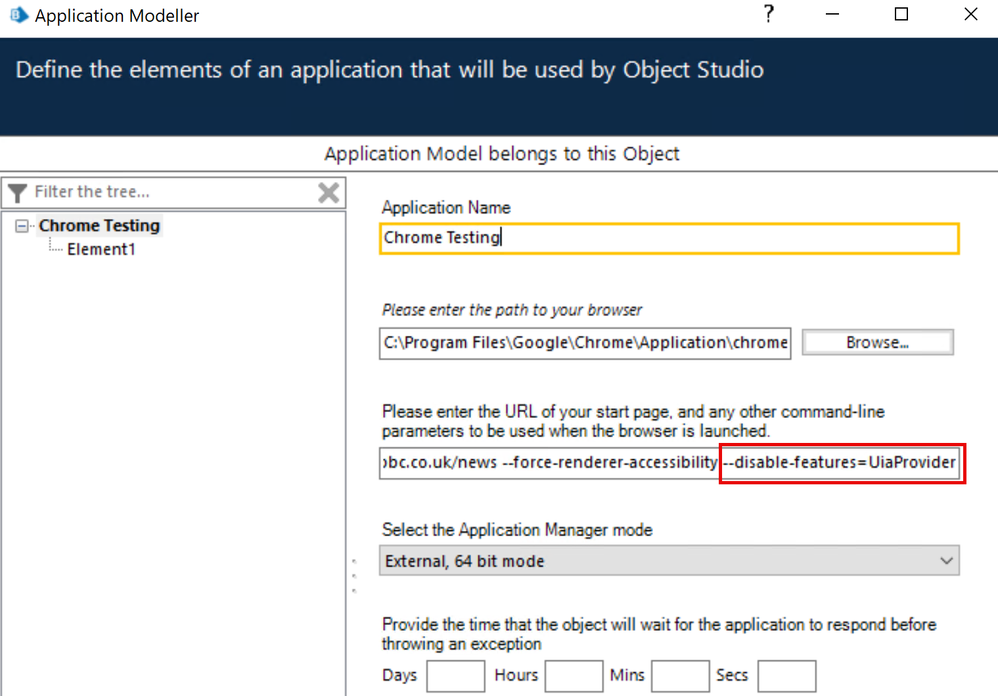Viewport: 998px width, 696px height.
Task: Collapse the Chrome Testing tree node
Action: pos(22,226)
